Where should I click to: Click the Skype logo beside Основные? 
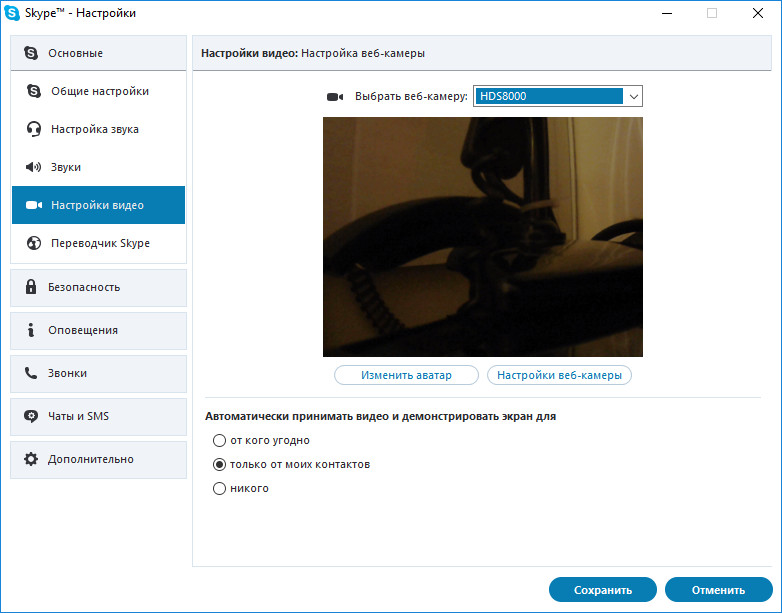tap(31, 53)
